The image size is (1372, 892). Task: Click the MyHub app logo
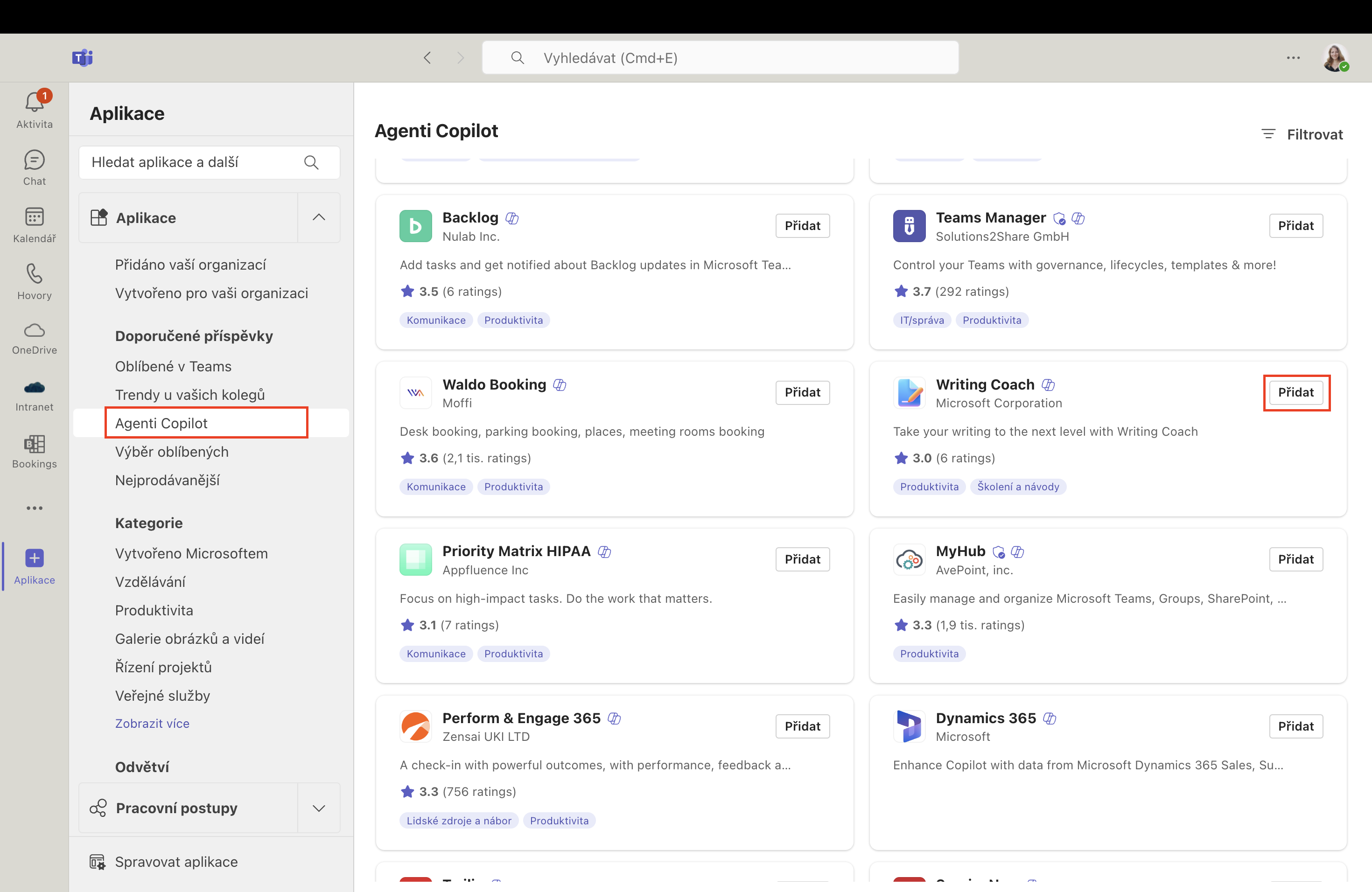tap(909, 559)
